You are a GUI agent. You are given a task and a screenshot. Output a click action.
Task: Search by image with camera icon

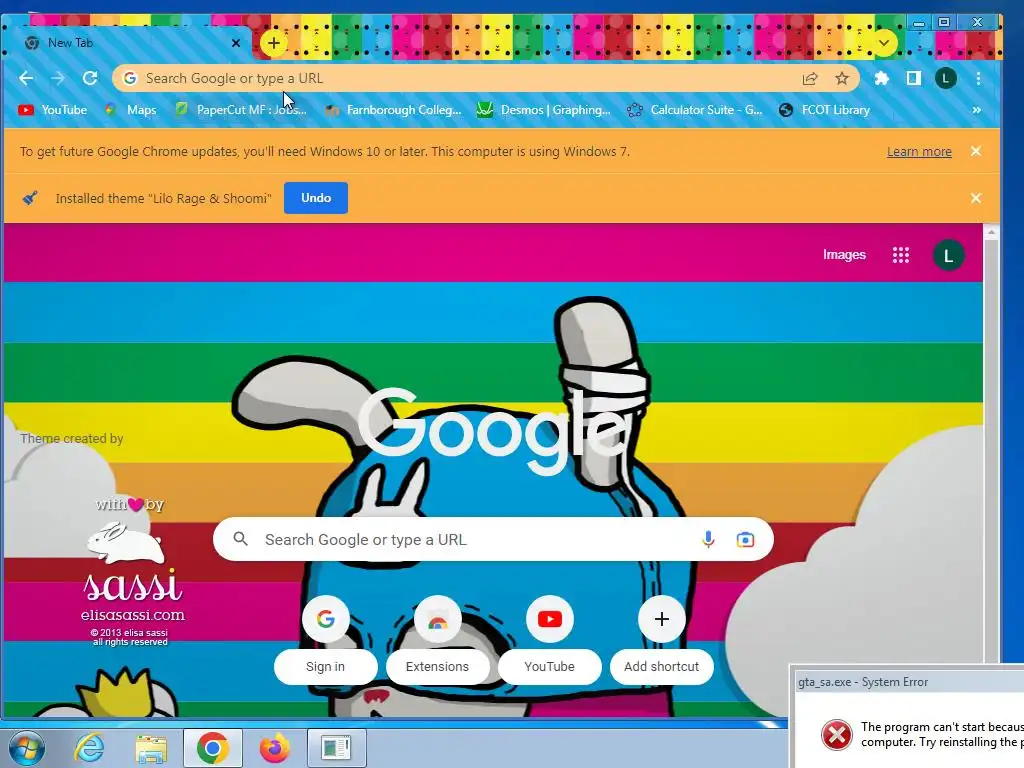pos(745,539)
